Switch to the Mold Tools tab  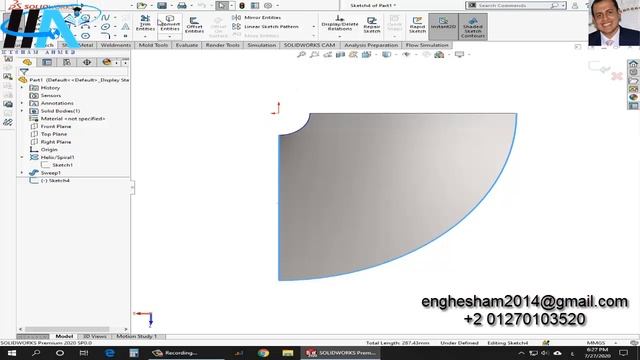[x=153, y=45]
